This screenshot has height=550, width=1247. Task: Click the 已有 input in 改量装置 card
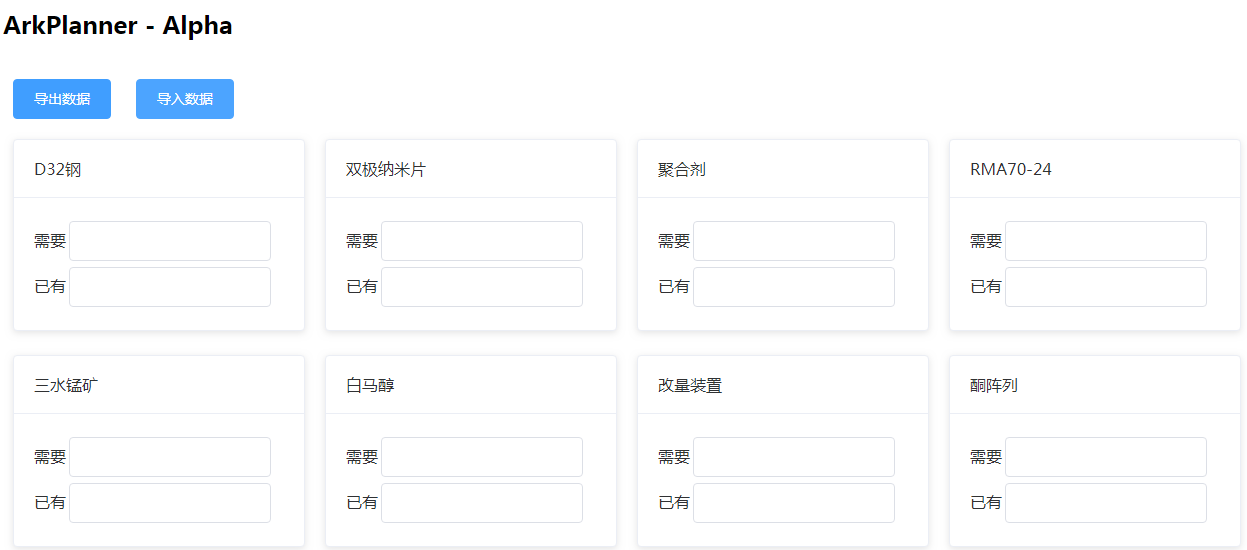(794, 503)
